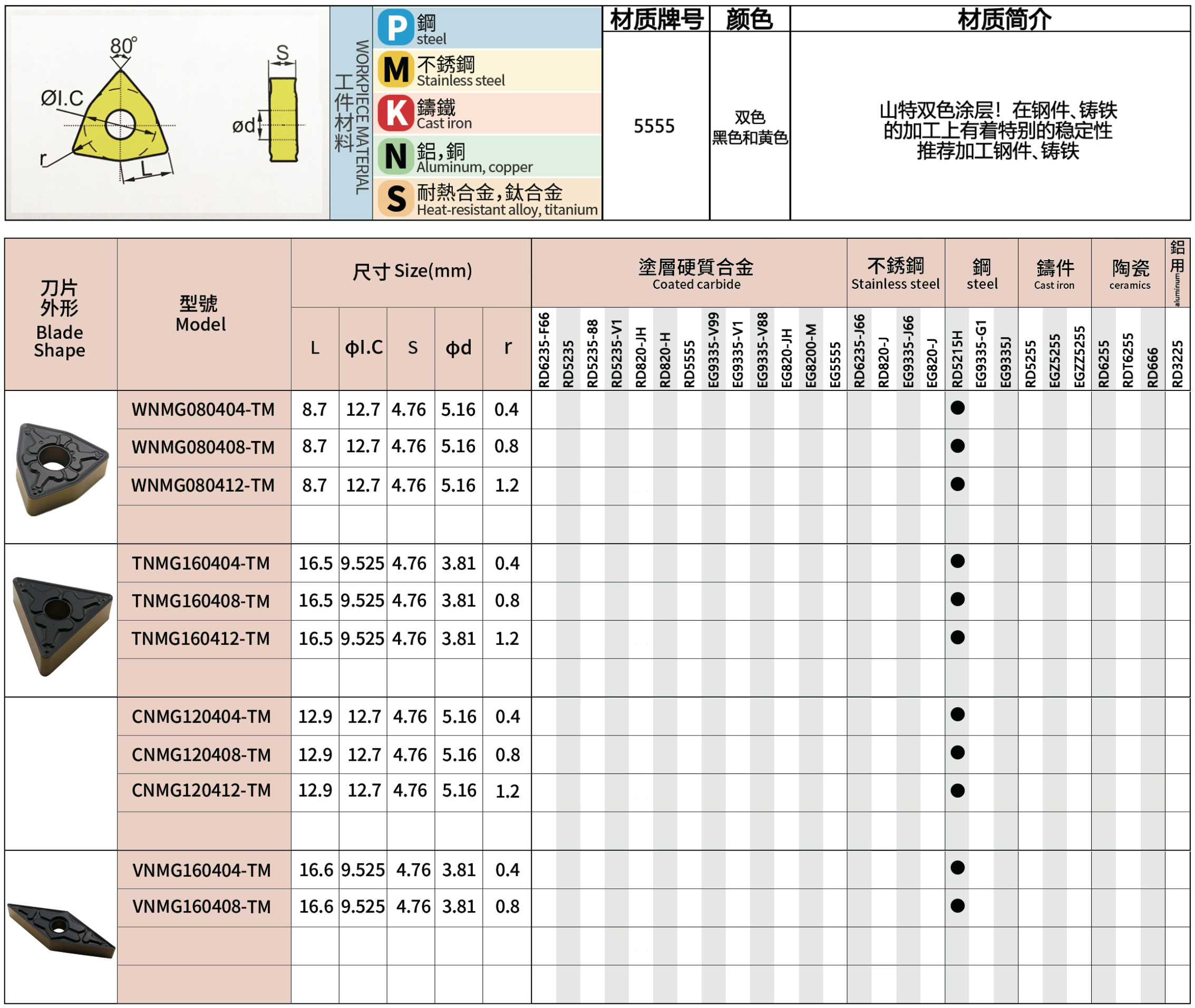Select model CNMG120404-TM
Viewport: 1195px width, 1008px height.
click(201, 716)
